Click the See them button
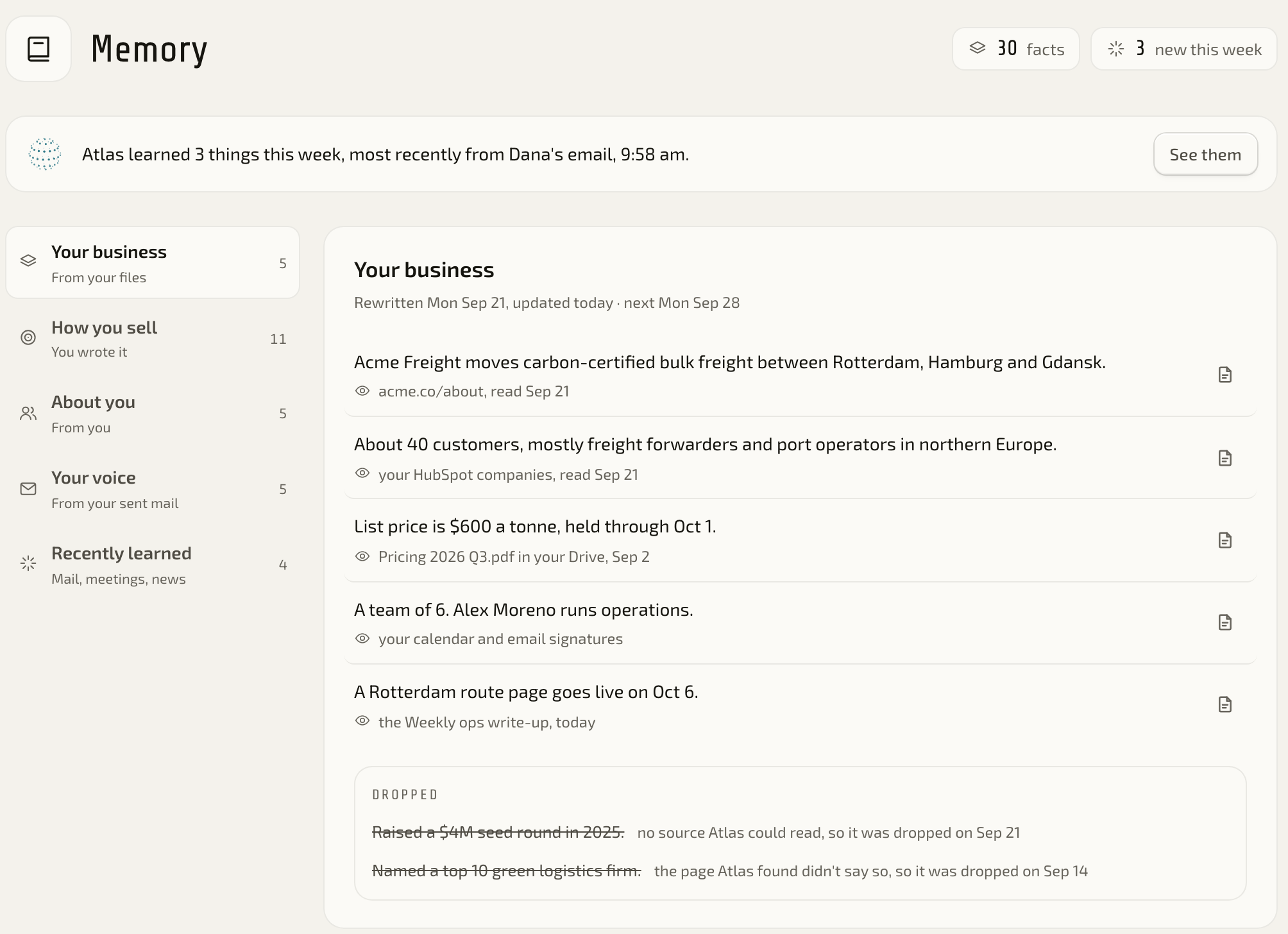The height and width of the screenshot is (934, 1288). click(1205, 154)
